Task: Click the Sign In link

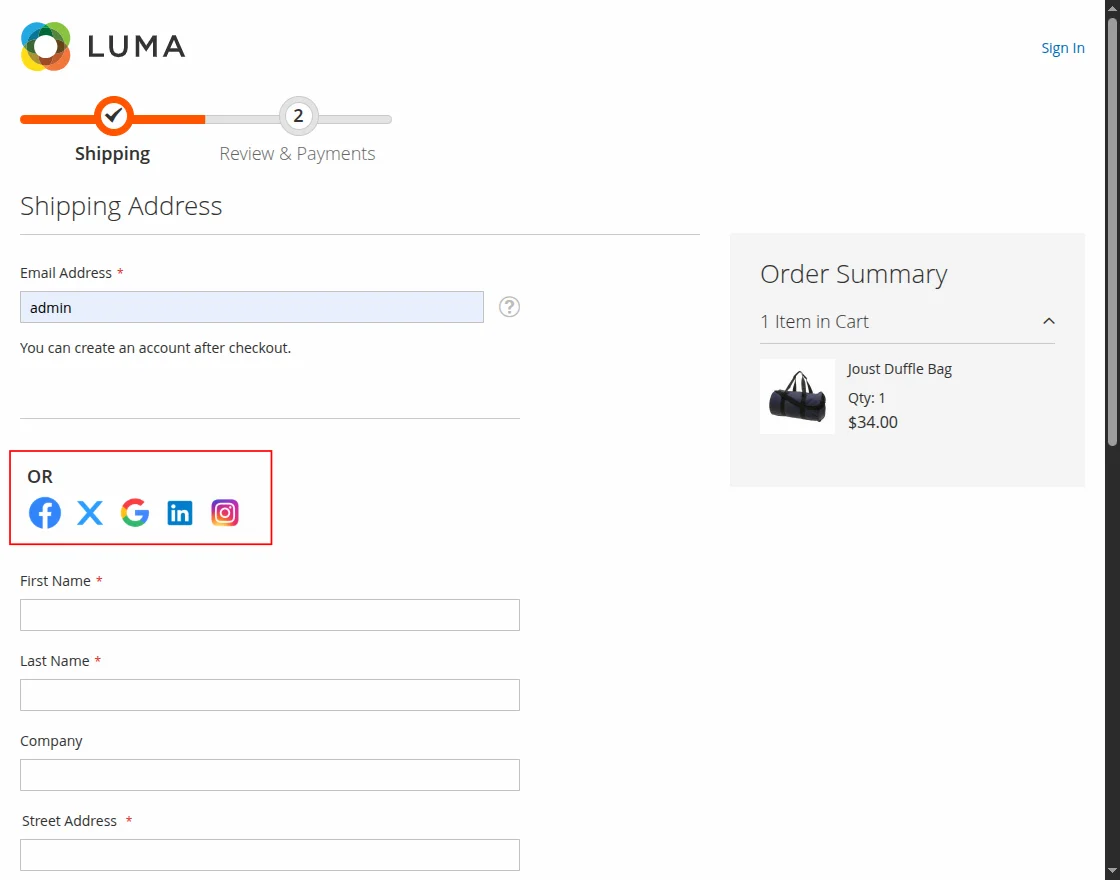Action: pyautogui.click(x=1063, y=47)
